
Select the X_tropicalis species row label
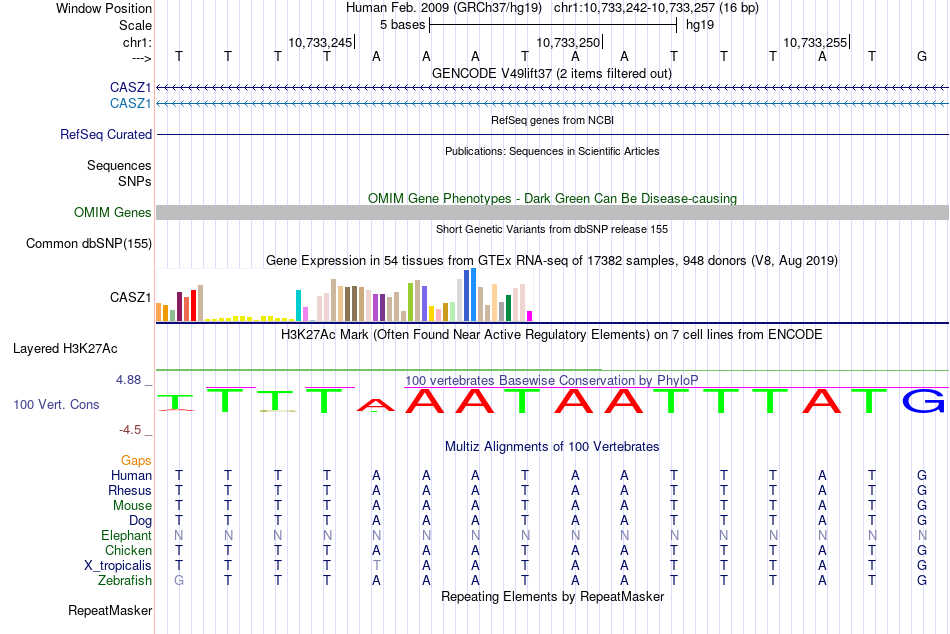click(118, 566)
